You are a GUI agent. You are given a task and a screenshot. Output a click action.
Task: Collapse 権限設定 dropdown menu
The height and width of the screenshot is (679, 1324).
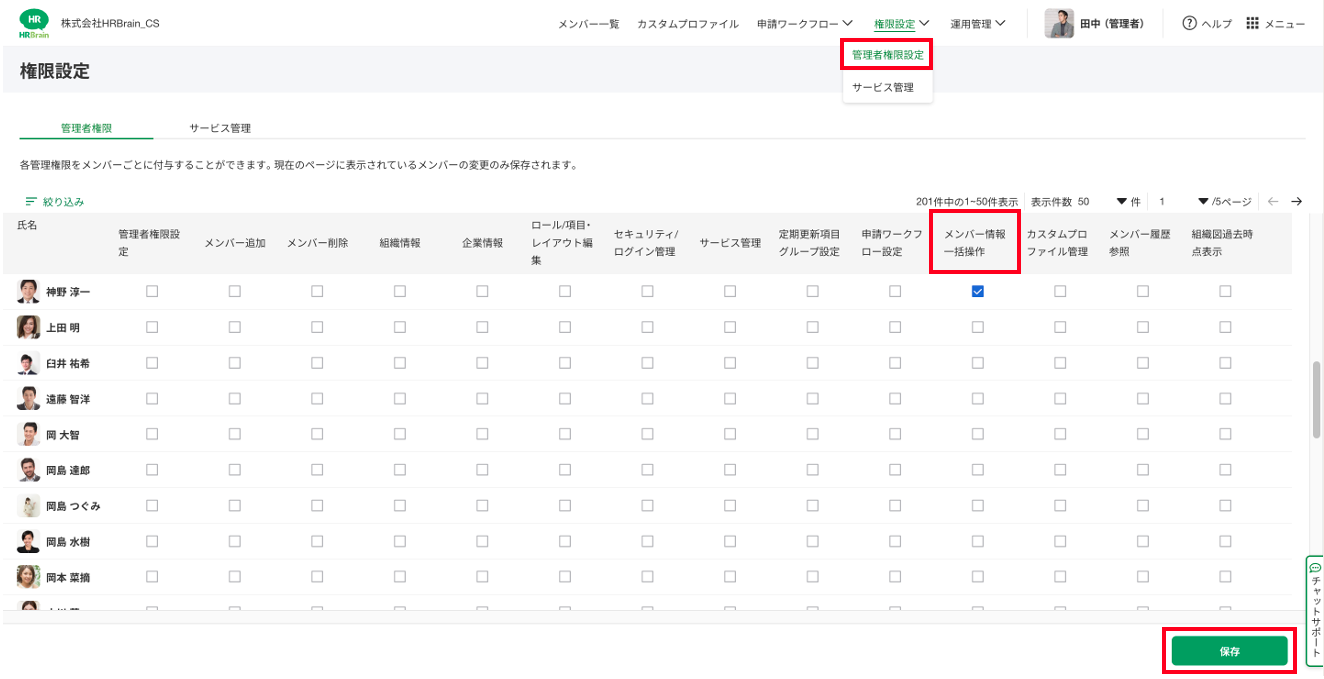tap(902, 23)
